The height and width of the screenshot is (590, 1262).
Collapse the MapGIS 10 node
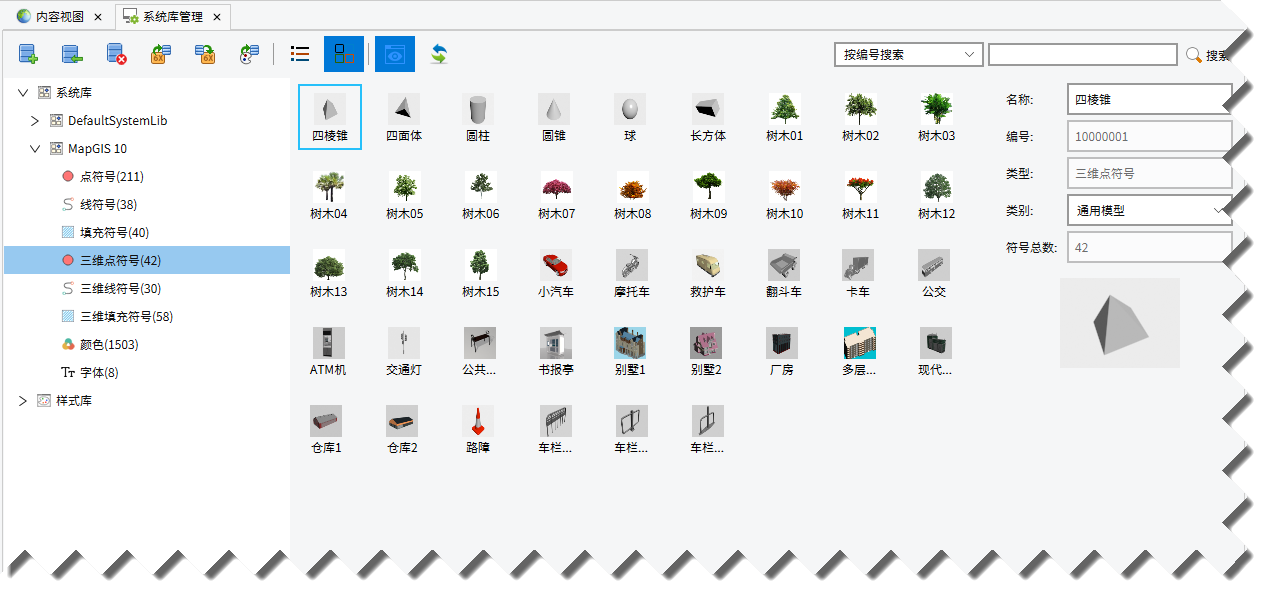pos(35,148)
